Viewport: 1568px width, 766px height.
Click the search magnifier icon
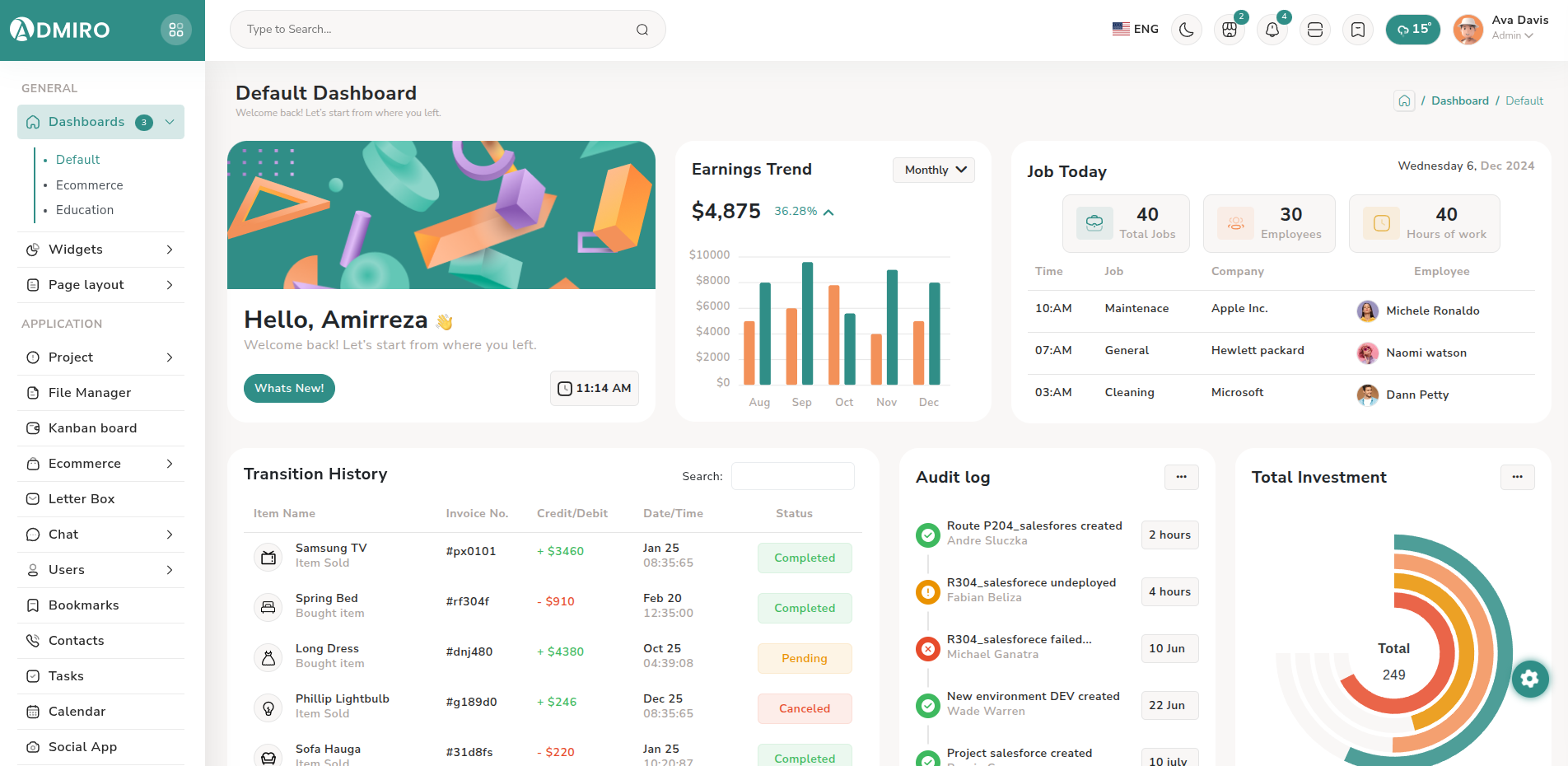click(642, 30)
